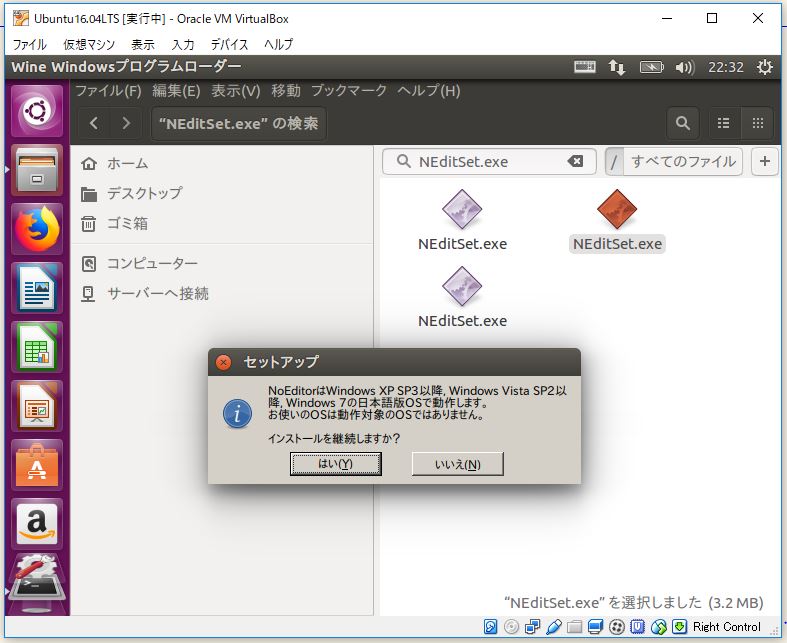Open file manager ヘルプ(H) menu

pyautogui.click(x=429, y=91)
